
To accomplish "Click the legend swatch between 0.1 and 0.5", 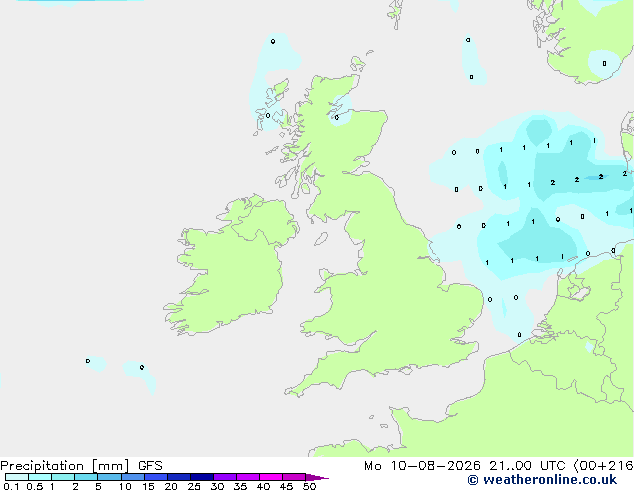I will point(17,477).
